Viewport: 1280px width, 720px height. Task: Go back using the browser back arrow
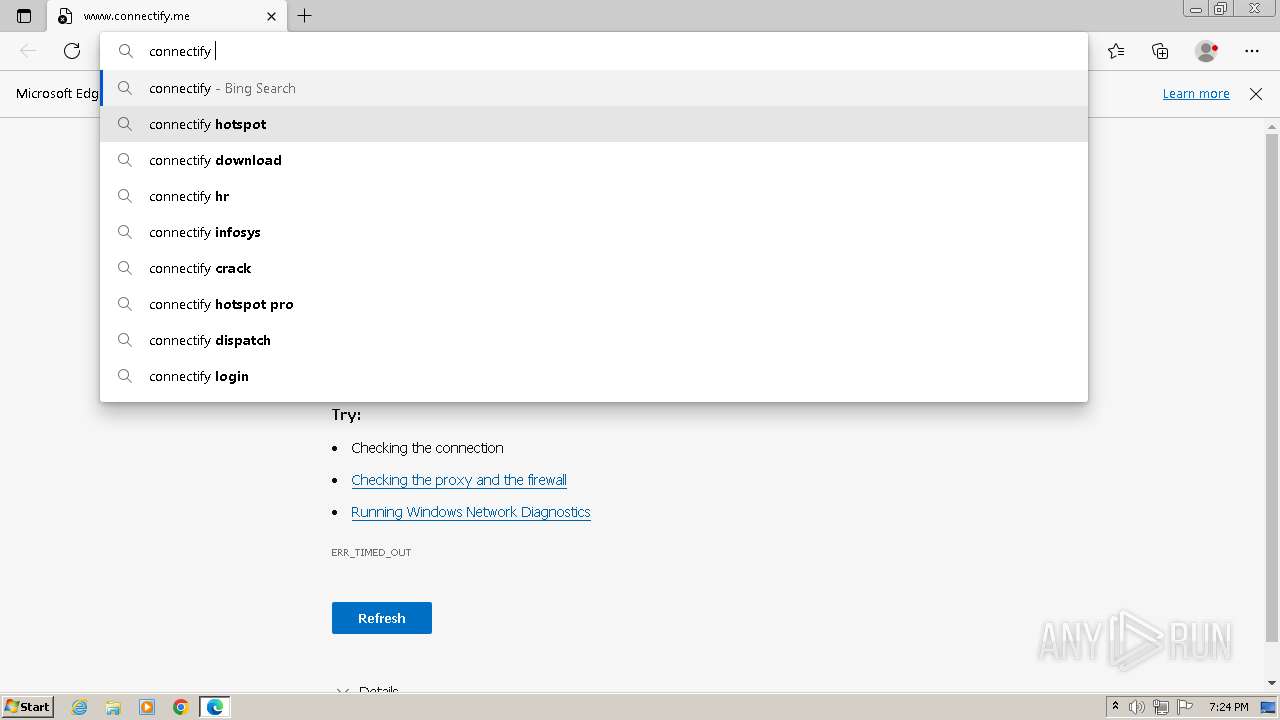click(x=28, y=51)
